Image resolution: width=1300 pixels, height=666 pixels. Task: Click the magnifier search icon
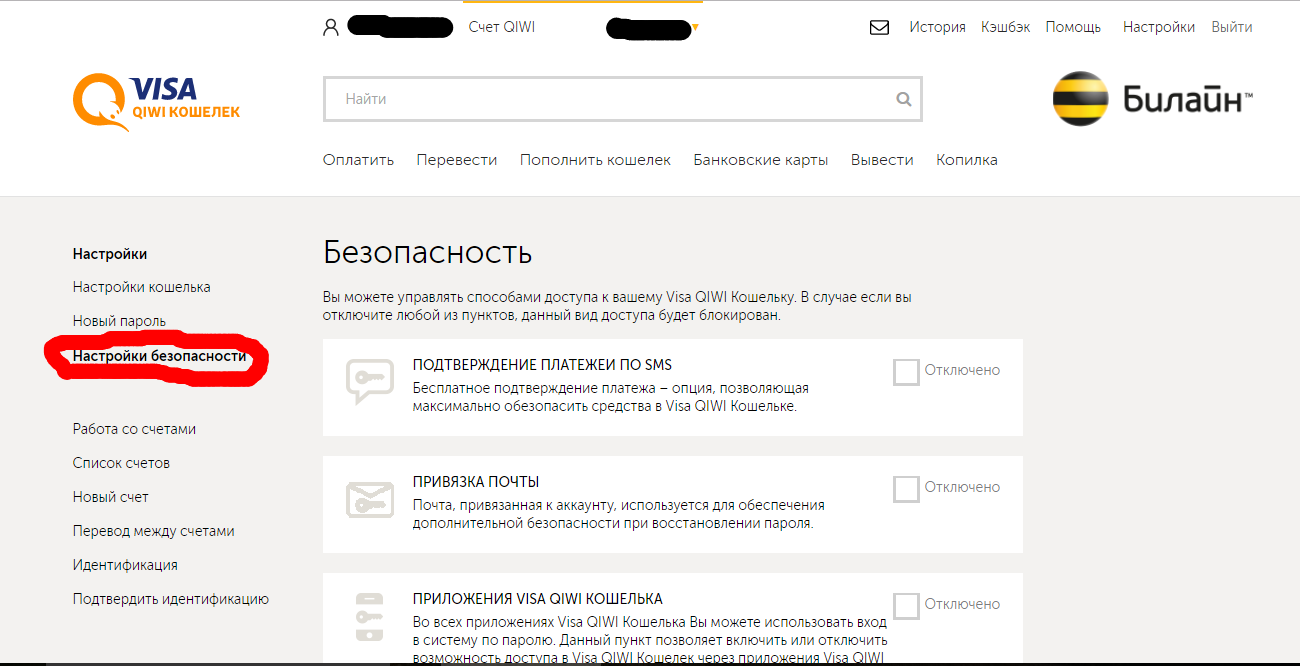click(904, 99)
